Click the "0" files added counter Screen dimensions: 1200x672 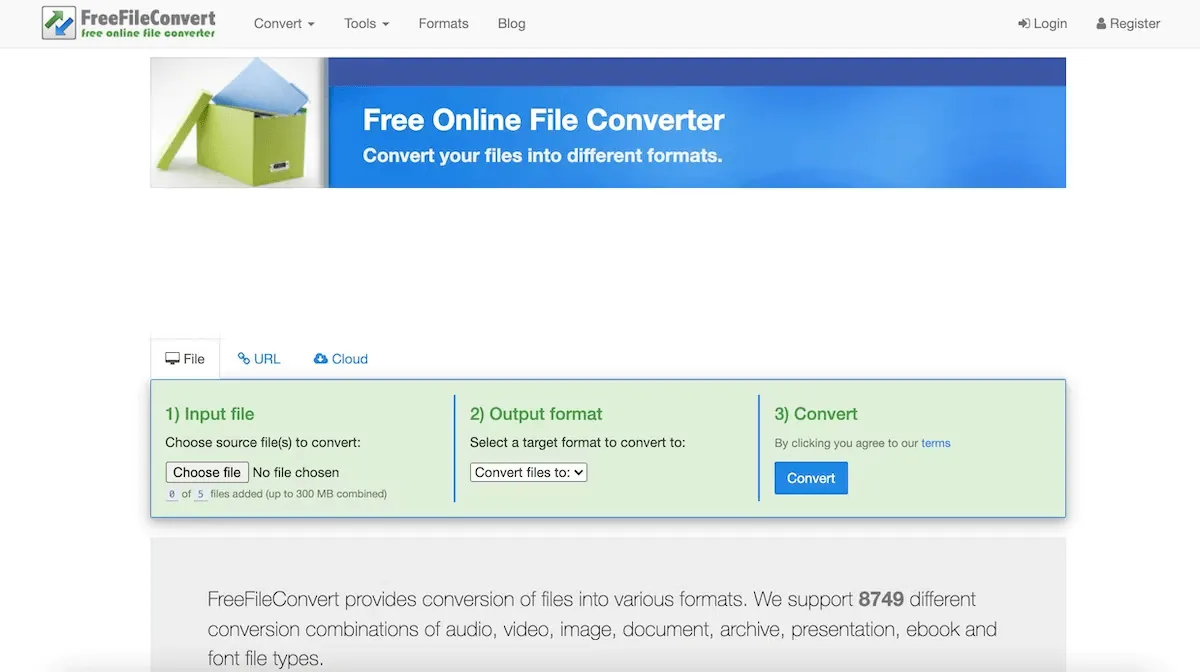[x=172, y=494]
